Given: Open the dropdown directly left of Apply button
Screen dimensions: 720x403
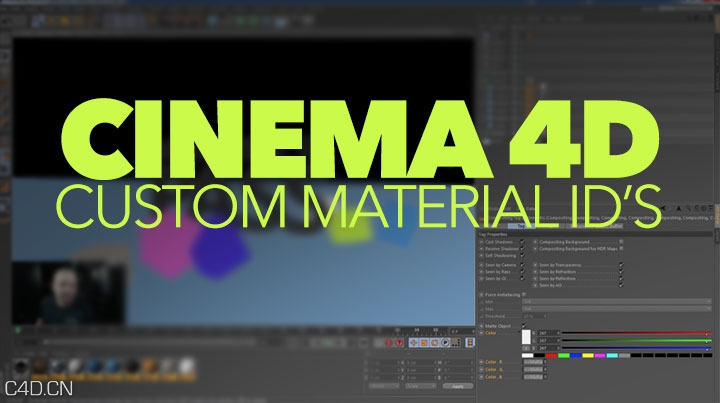Looking at the screenshot, I should 421,386.
